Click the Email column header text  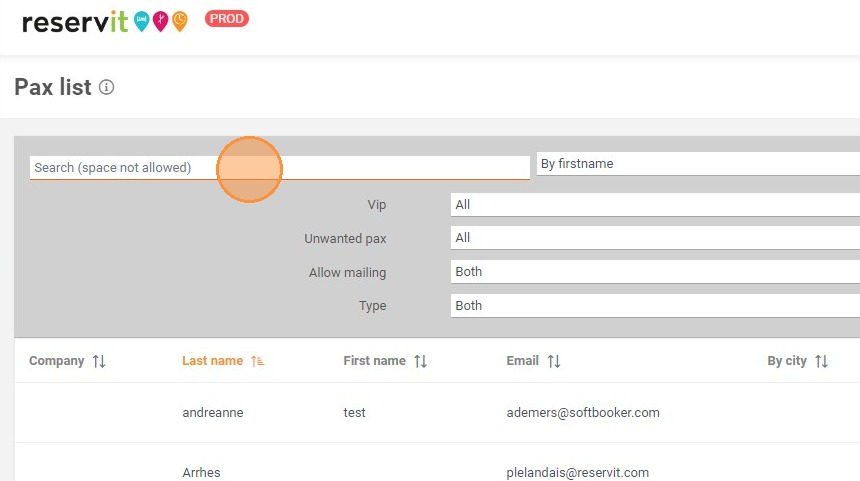click(523, 361)
